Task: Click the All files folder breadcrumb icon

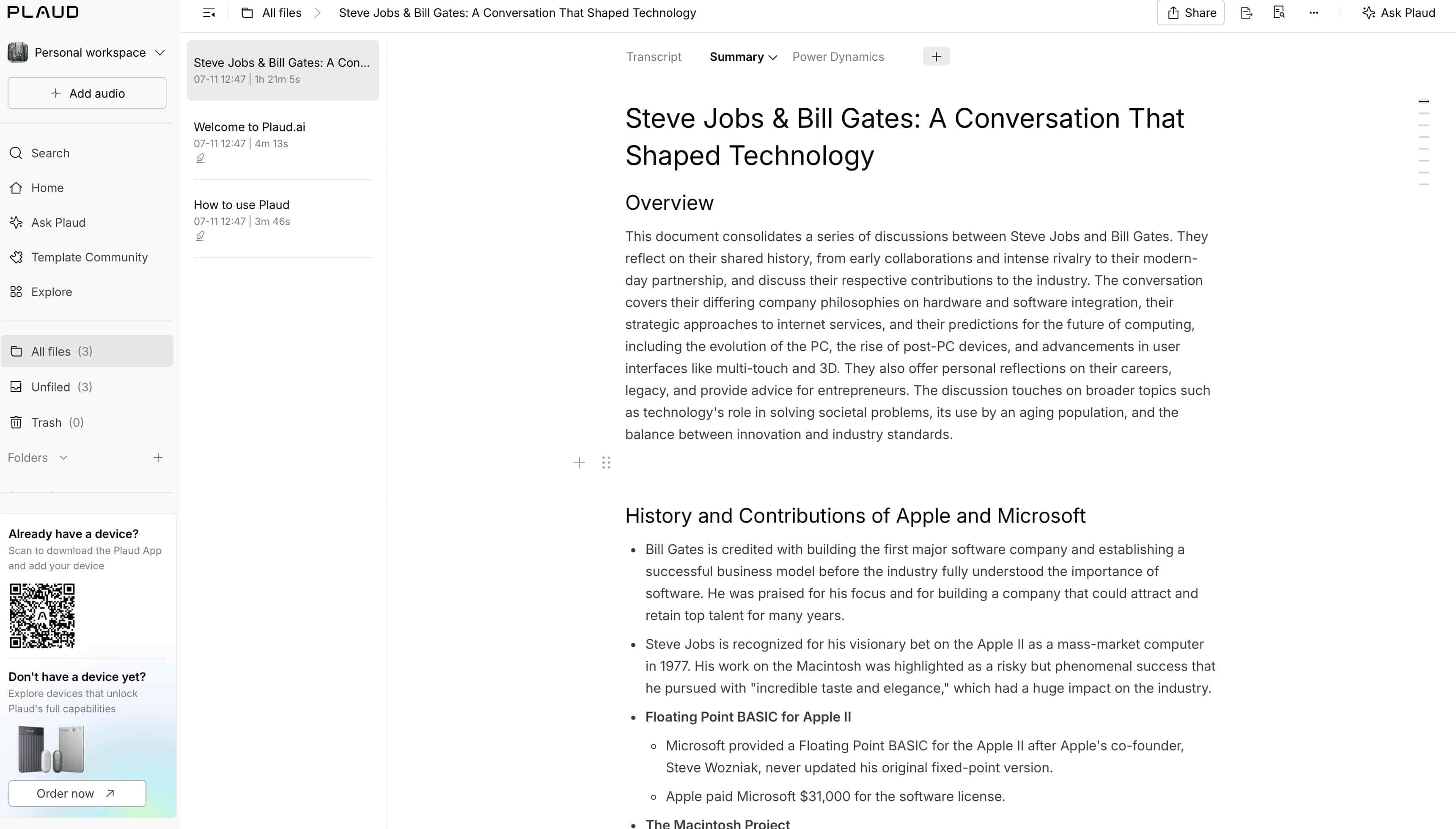Action: coord(247,13)
